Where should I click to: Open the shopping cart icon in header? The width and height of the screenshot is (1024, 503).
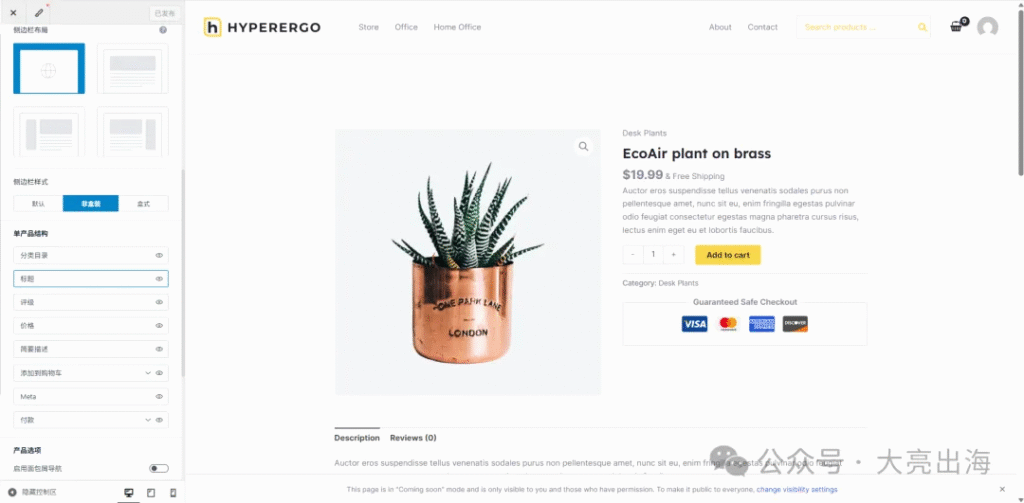957,26
